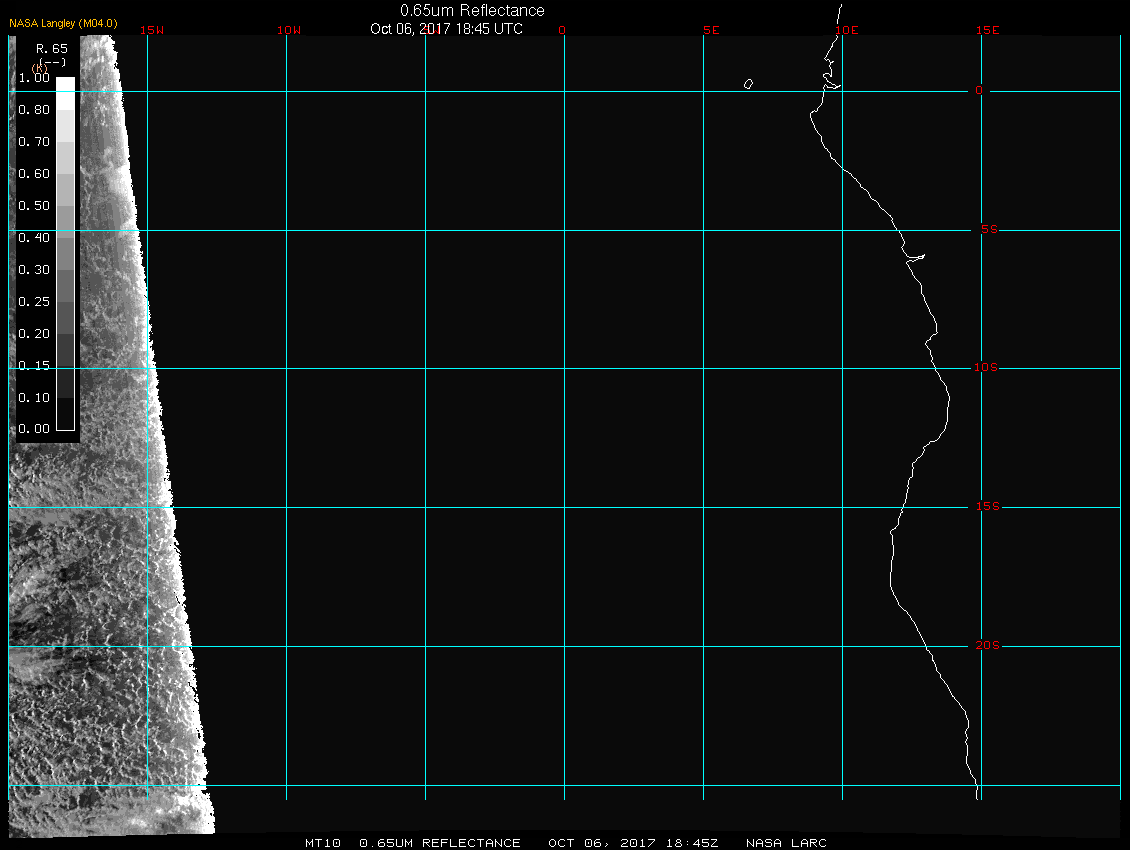
Task: Select the 10E longitude label
Action: (847, 30)
